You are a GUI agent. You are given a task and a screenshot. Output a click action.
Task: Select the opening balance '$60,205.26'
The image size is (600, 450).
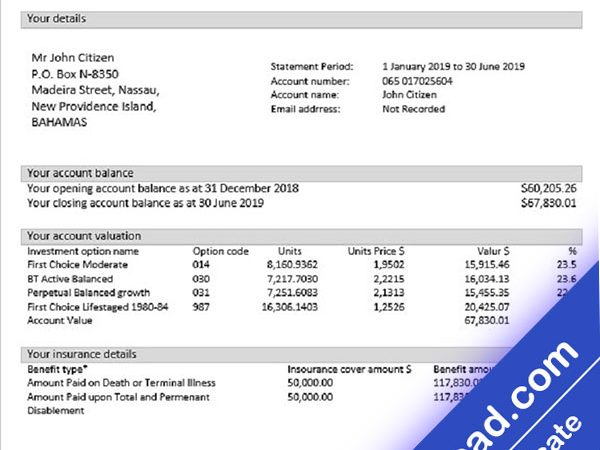548,188
